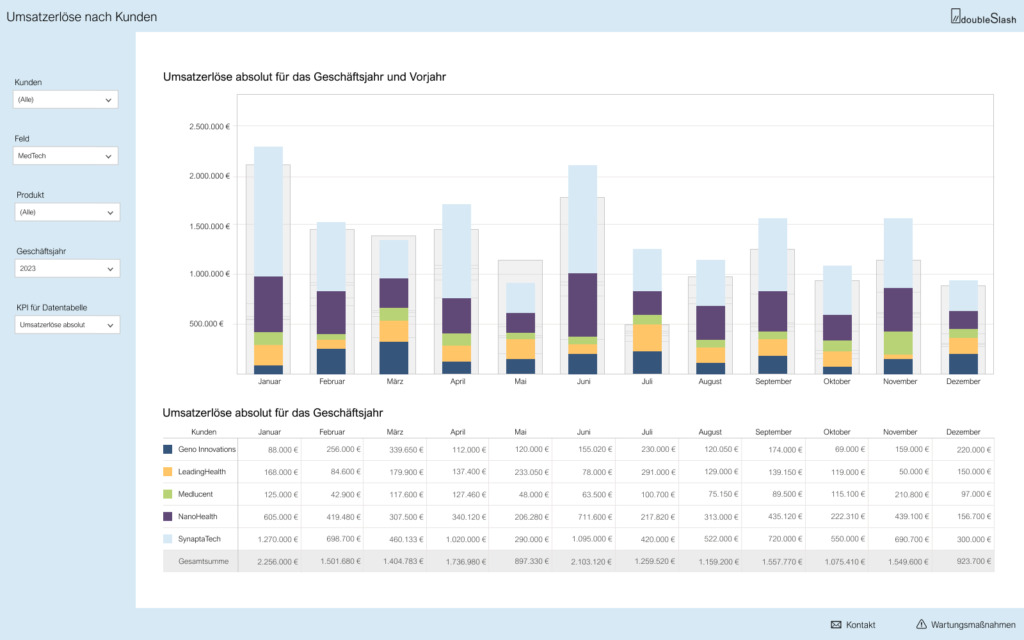Open the Kunden dropdown filter
This screenshot has width=1024, height=640.
point(65,99)
